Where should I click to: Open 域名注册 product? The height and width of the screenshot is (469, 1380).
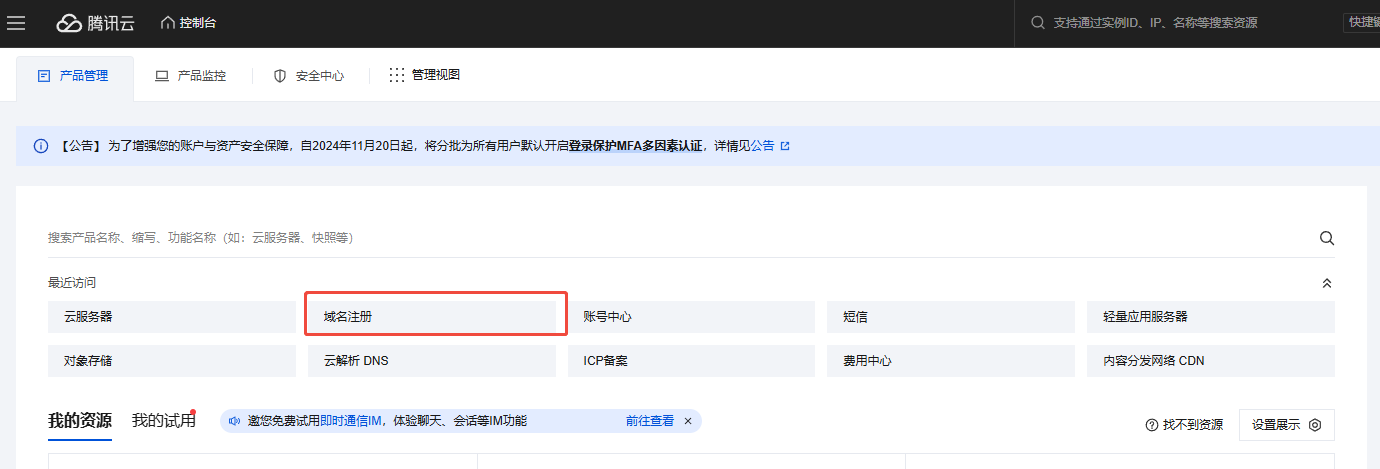point(432,317)
